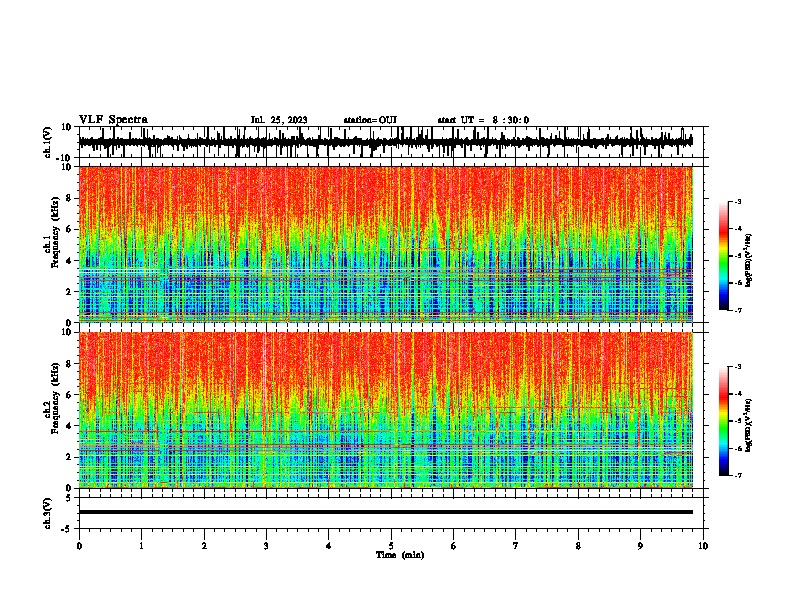Click the time axis tick label "3"

266,546
